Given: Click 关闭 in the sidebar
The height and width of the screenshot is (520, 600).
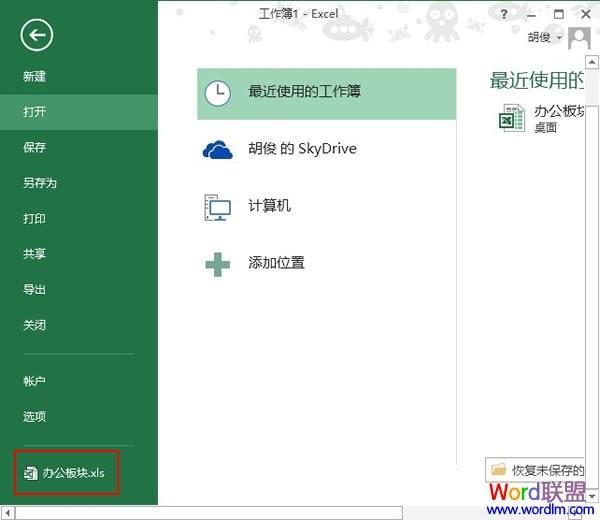Looking at the screenshot, I should pyautogui.click(x=34, y=325).
